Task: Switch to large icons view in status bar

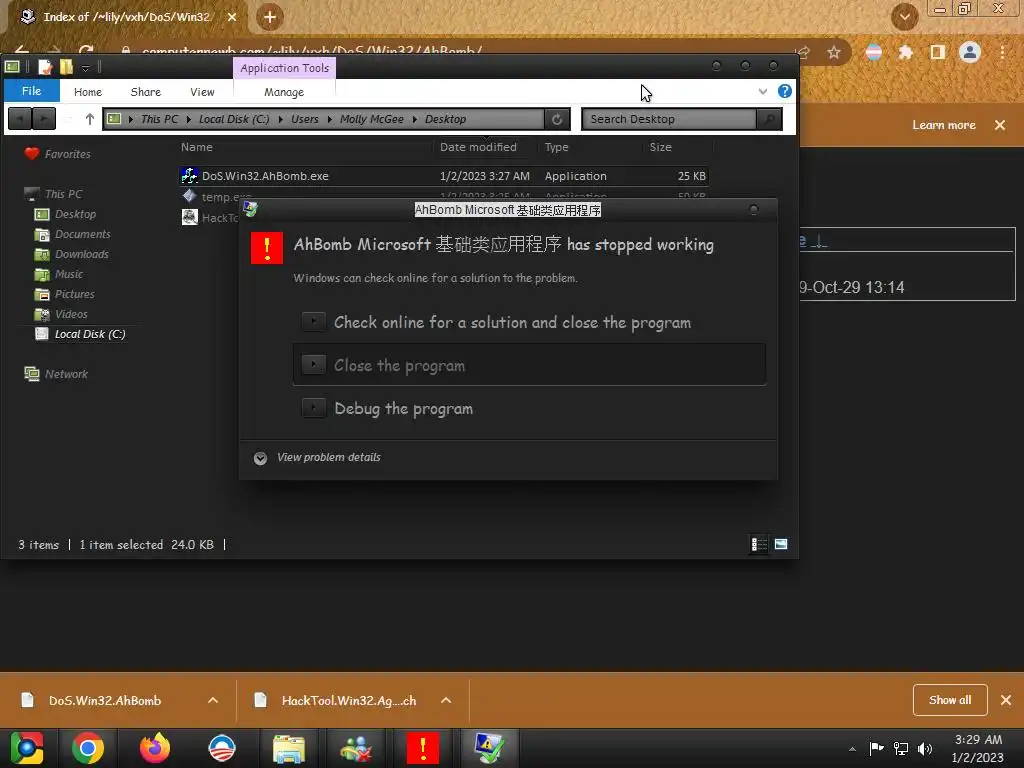Action: (781, 544)
